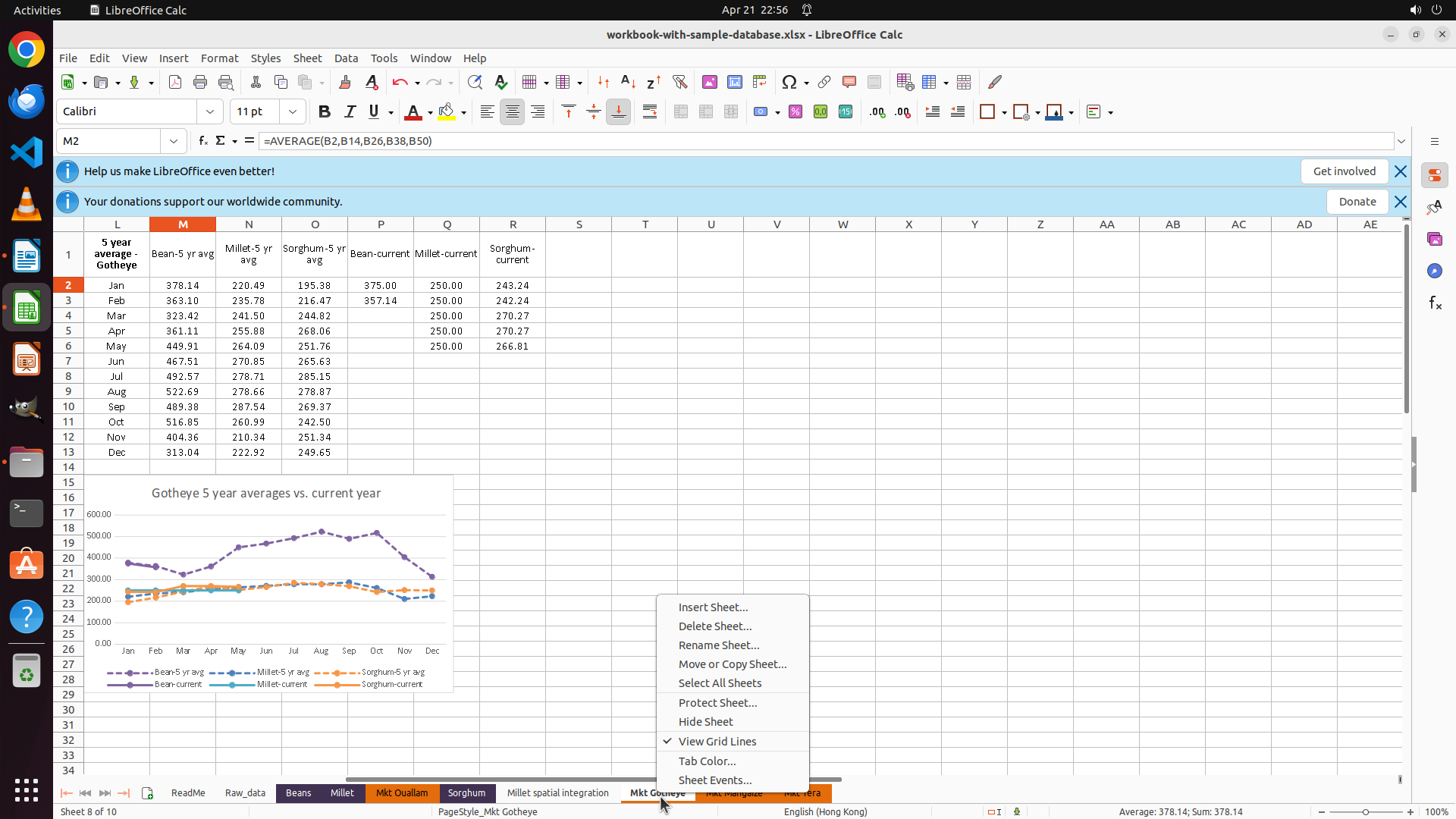Click the Wrap Text icon
This screenshot has width=1456, height=819.
coord(650,111)
